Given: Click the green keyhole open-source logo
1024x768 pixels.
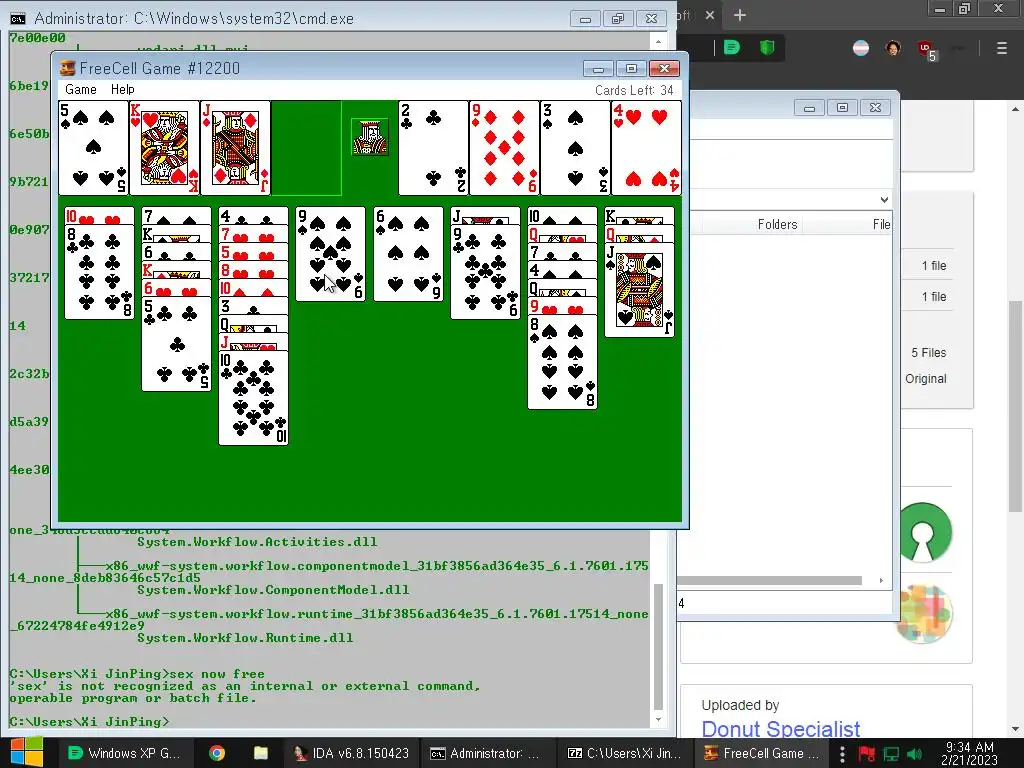Looking at the screenshot, I should click(x=923, y=532).
